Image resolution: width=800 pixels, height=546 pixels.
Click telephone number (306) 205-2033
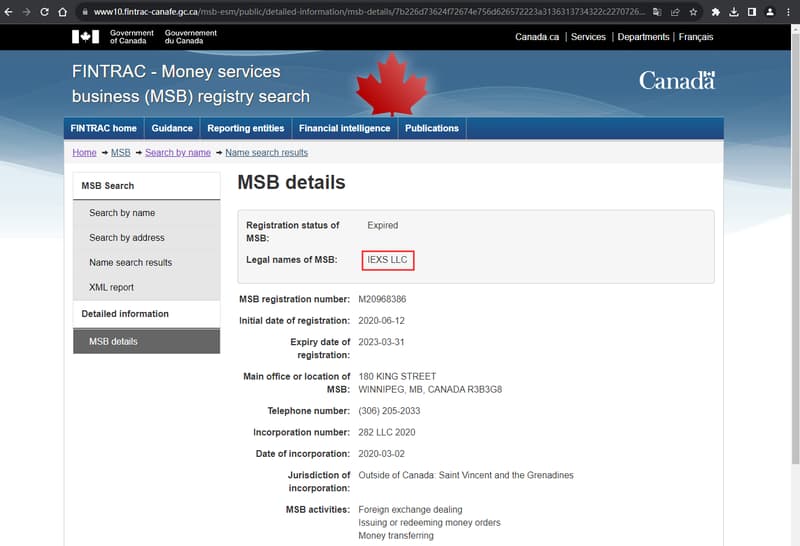click(389, 411)
